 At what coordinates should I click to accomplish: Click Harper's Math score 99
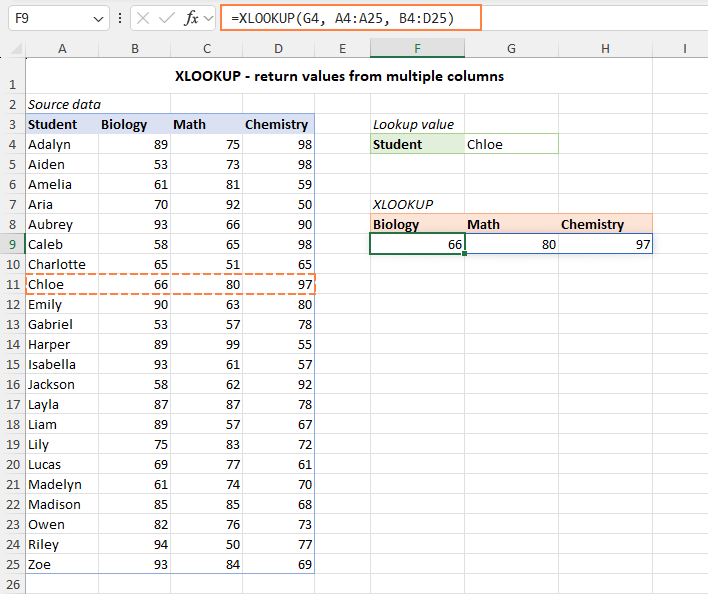tap(206, 344)
